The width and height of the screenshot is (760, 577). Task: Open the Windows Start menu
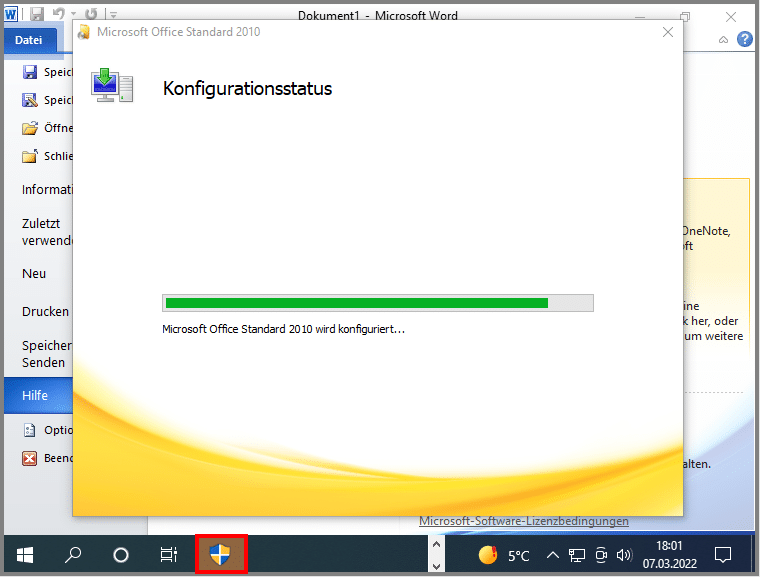[25, 555]
